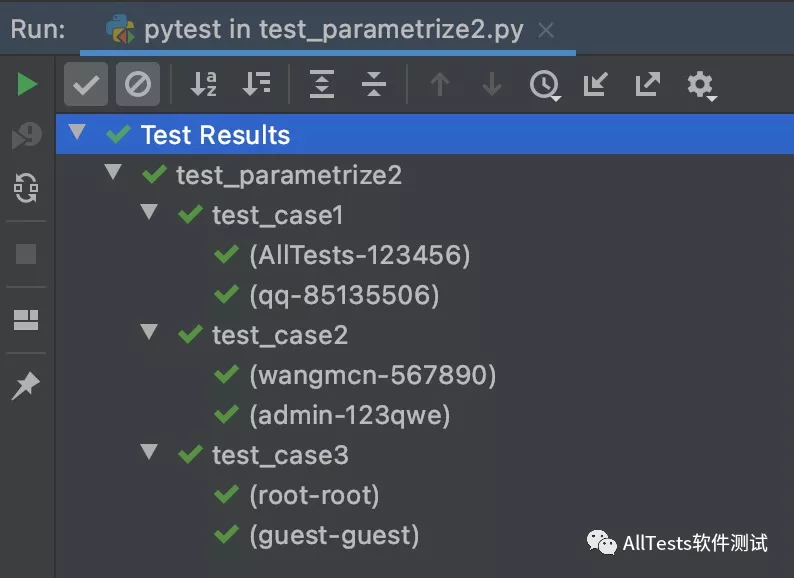Click the Rerun failed tests icon
The height and width of the screenshot is (578, 794).
27,136
